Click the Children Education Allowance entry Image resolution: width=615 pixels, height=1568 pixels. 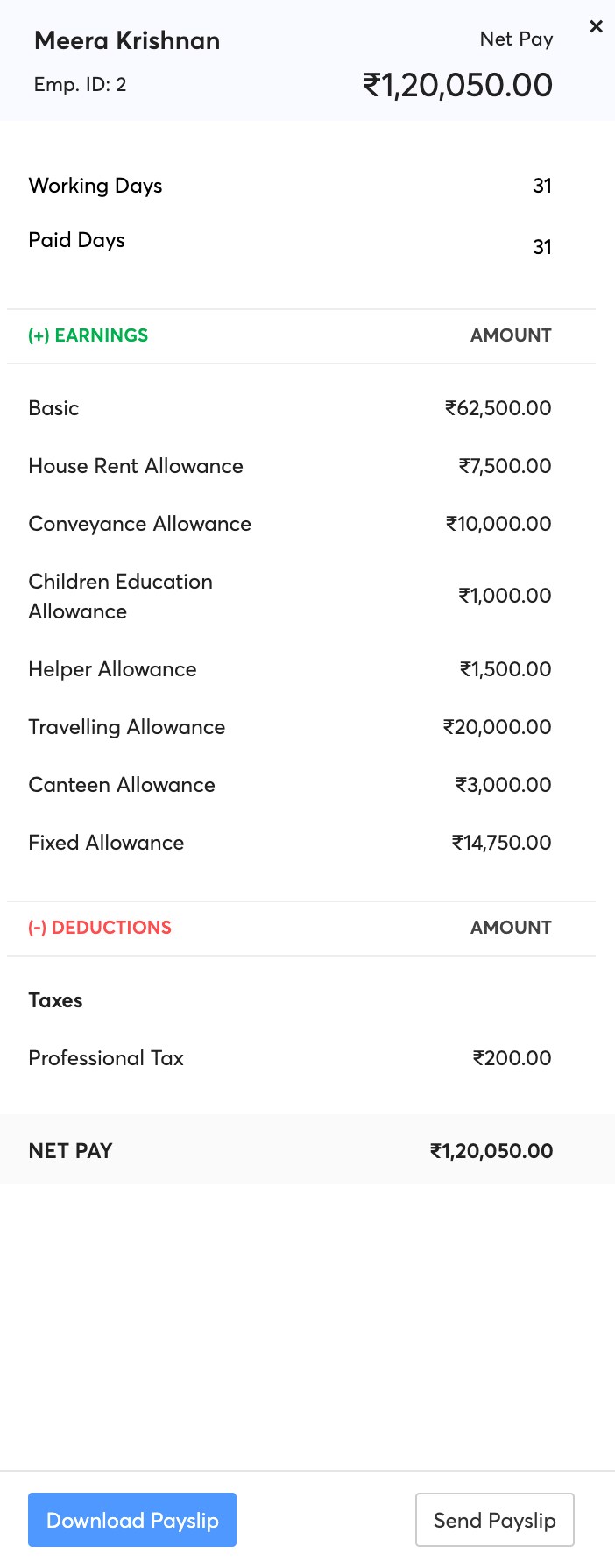[x=120, y=596]
